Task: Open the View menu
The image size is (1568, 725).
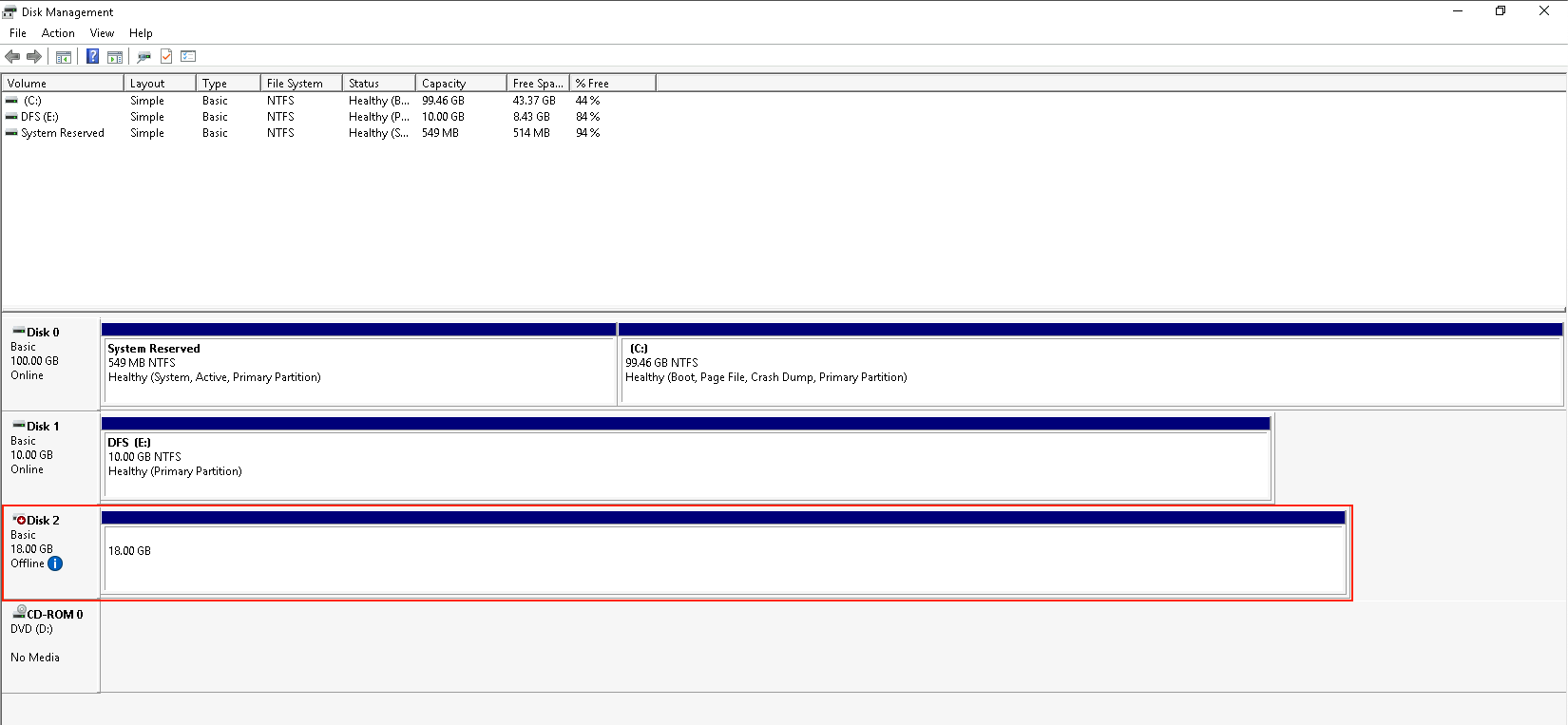Action: 102,33
